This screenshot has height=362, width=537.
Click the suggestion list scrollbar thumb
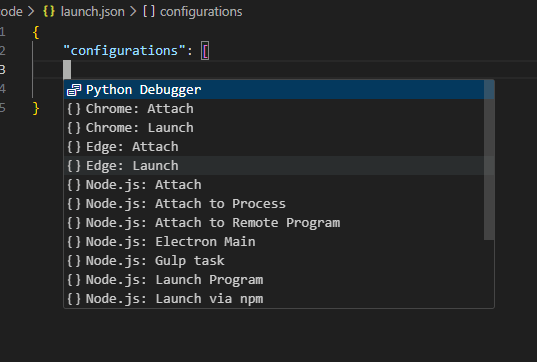(x=489, y=160)
